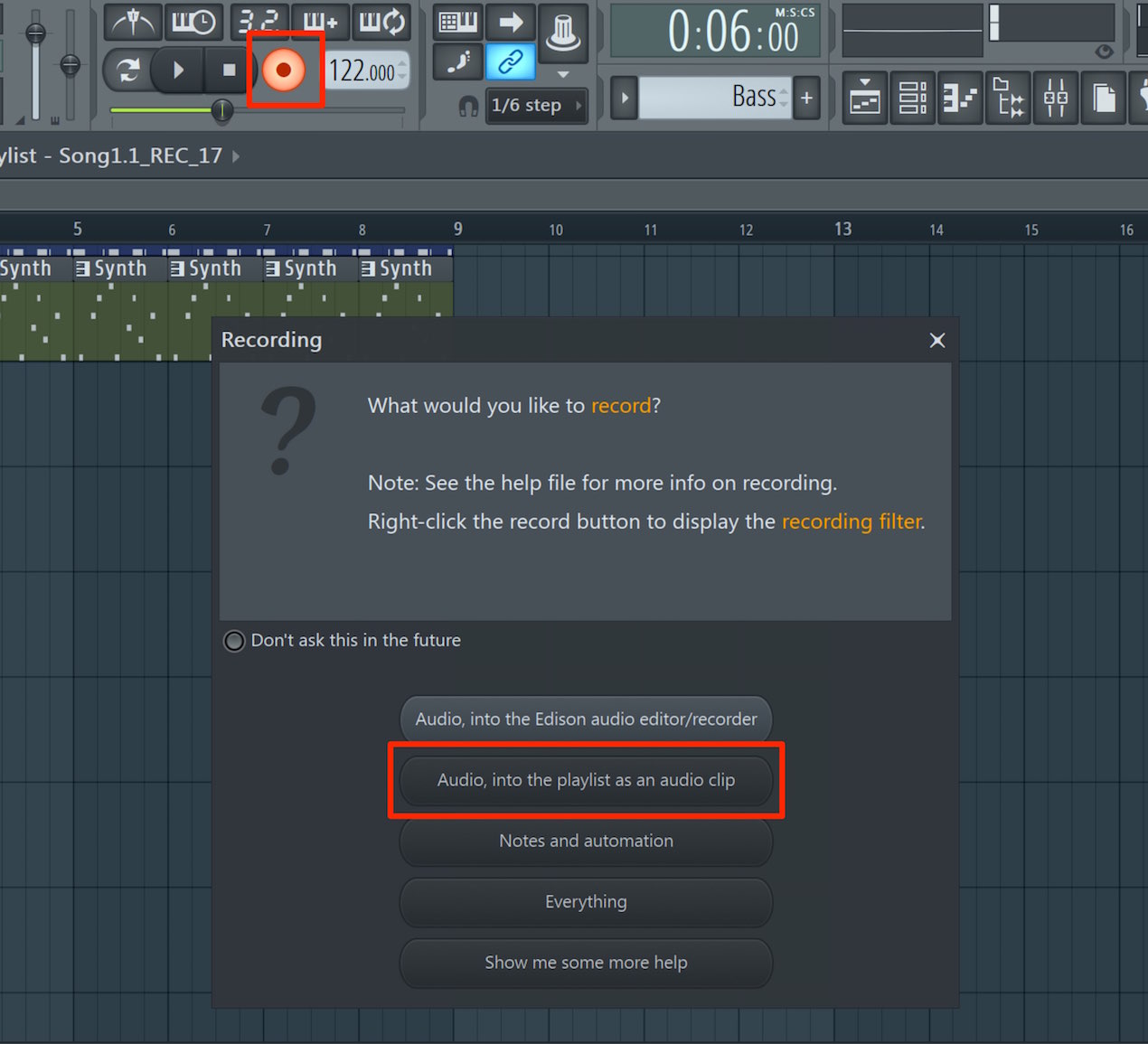Open menu icon of Synth clip at bar 5
This screenshot has height=1044, width=1148.
coord(83,268)
